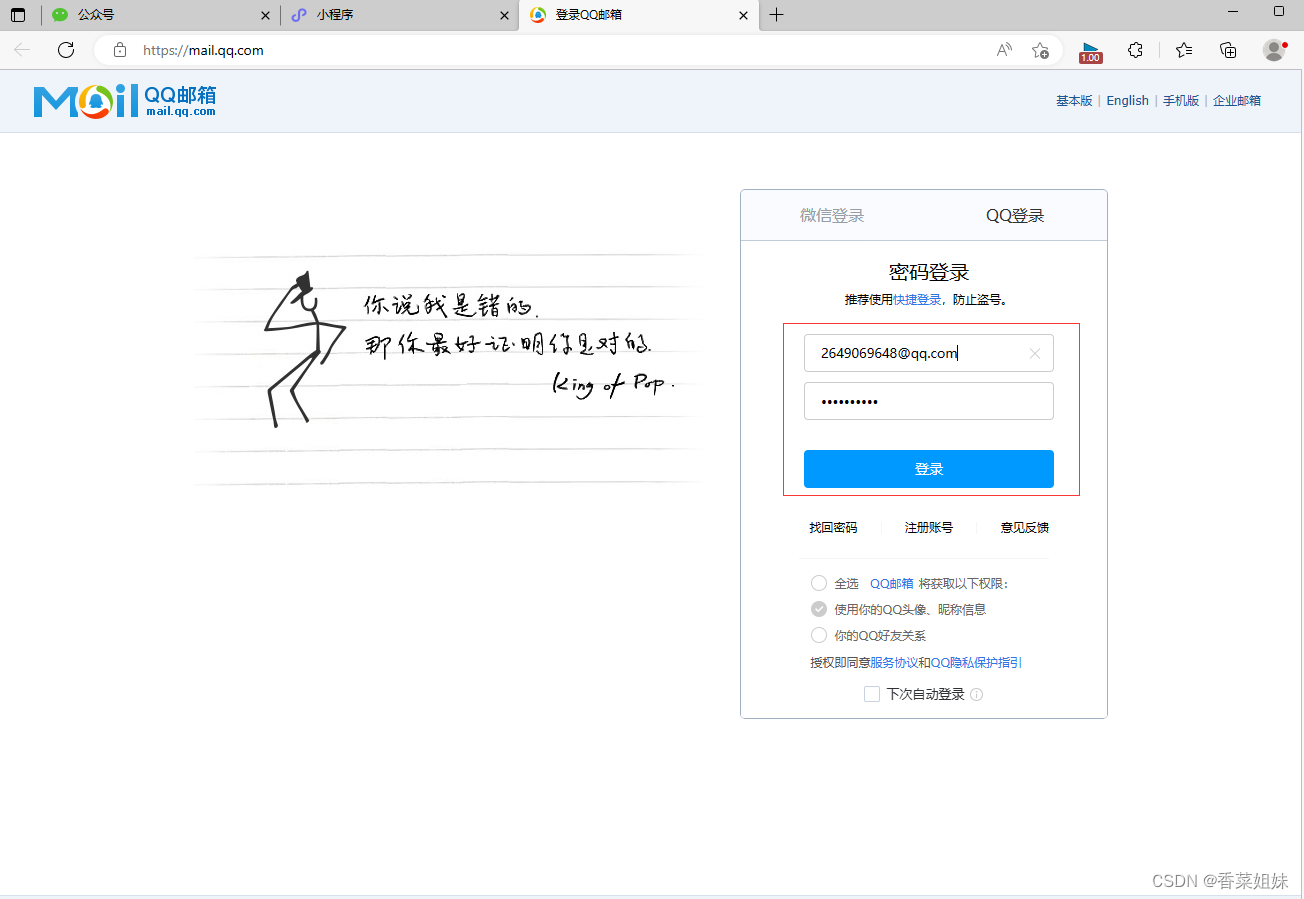Viewport: 1304px width, 899px height.
Task: Open the QQ隐私保护指引 link
Action: (976, 662)
